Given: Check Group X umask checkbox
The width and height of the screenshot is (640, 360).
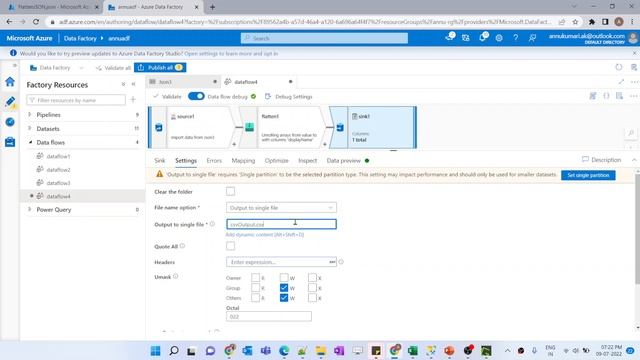Looking at the screenshot, I should click(x=312, y=288).
